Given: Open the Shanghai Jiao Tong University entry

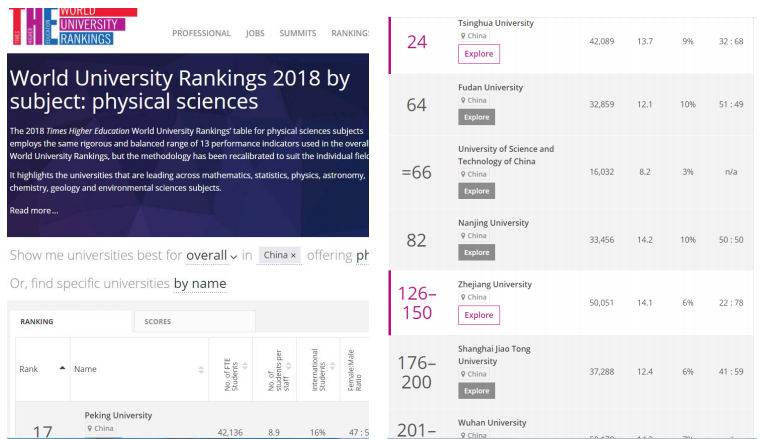Looking at the screenshot, I should (x=494, y=355).
